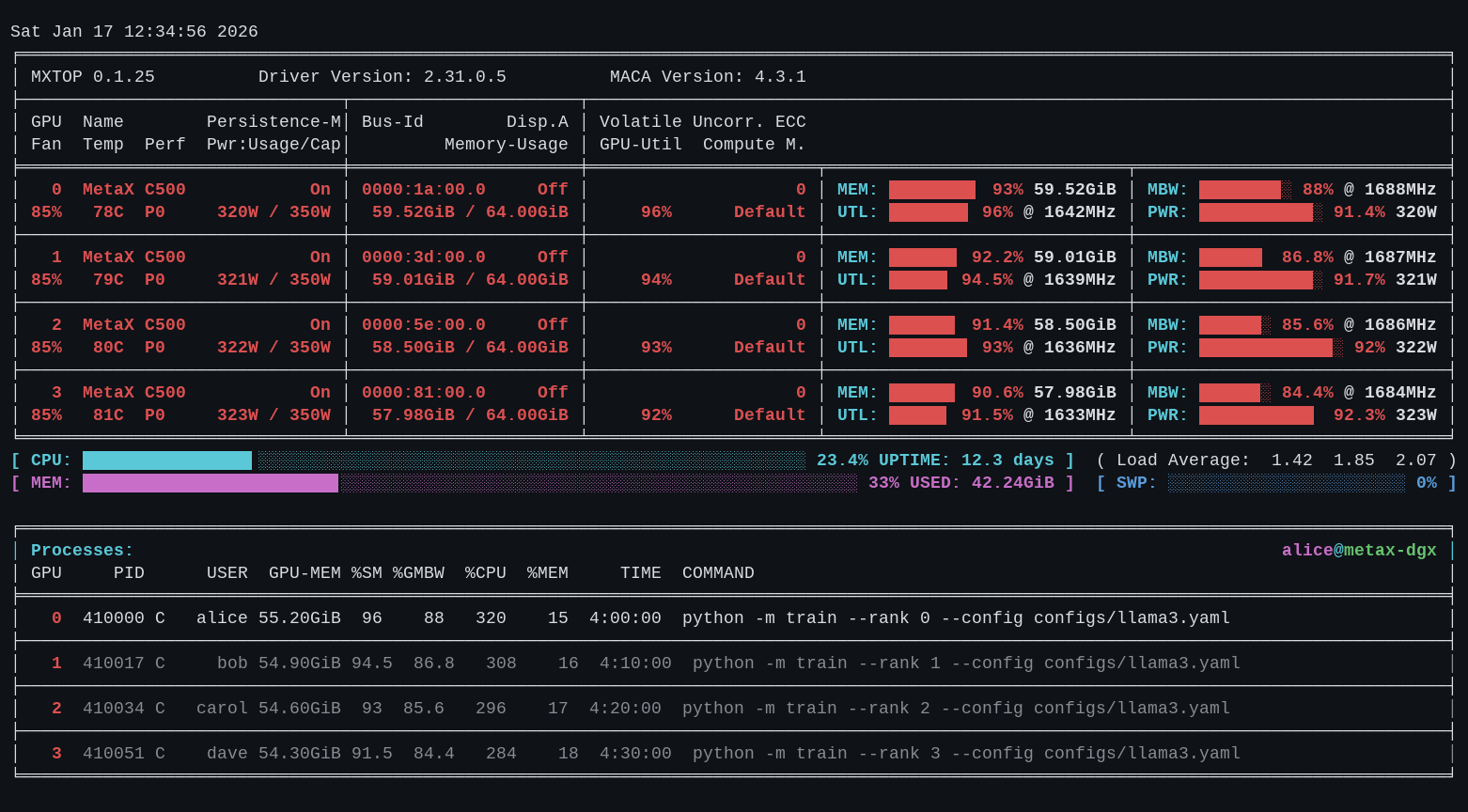The width and height of the screenshot is (1468, 812).
Task: Click GPU 2 temperature 80C
Action: click(x=108, y=348)
